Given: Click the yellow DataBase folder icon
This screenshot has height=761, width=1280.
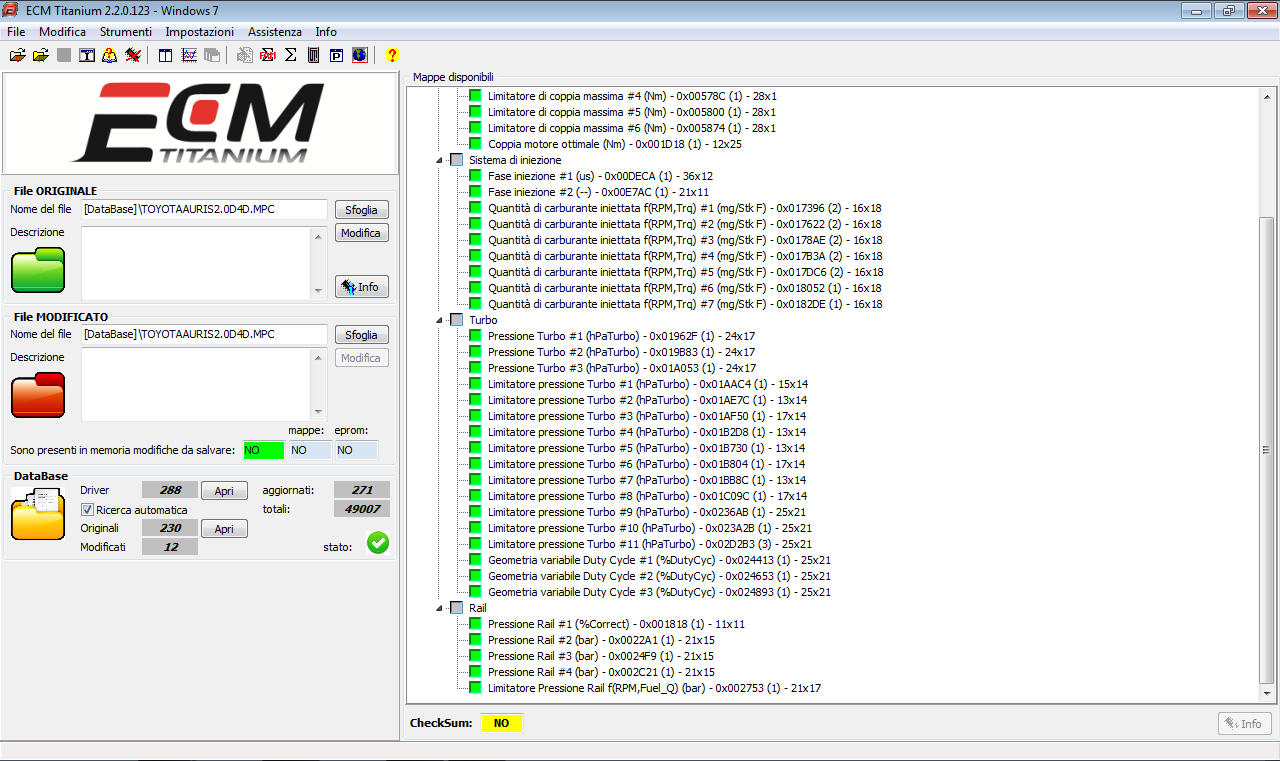Looking at the screenshot, I should pyautogui.click(x=38, y=514).
